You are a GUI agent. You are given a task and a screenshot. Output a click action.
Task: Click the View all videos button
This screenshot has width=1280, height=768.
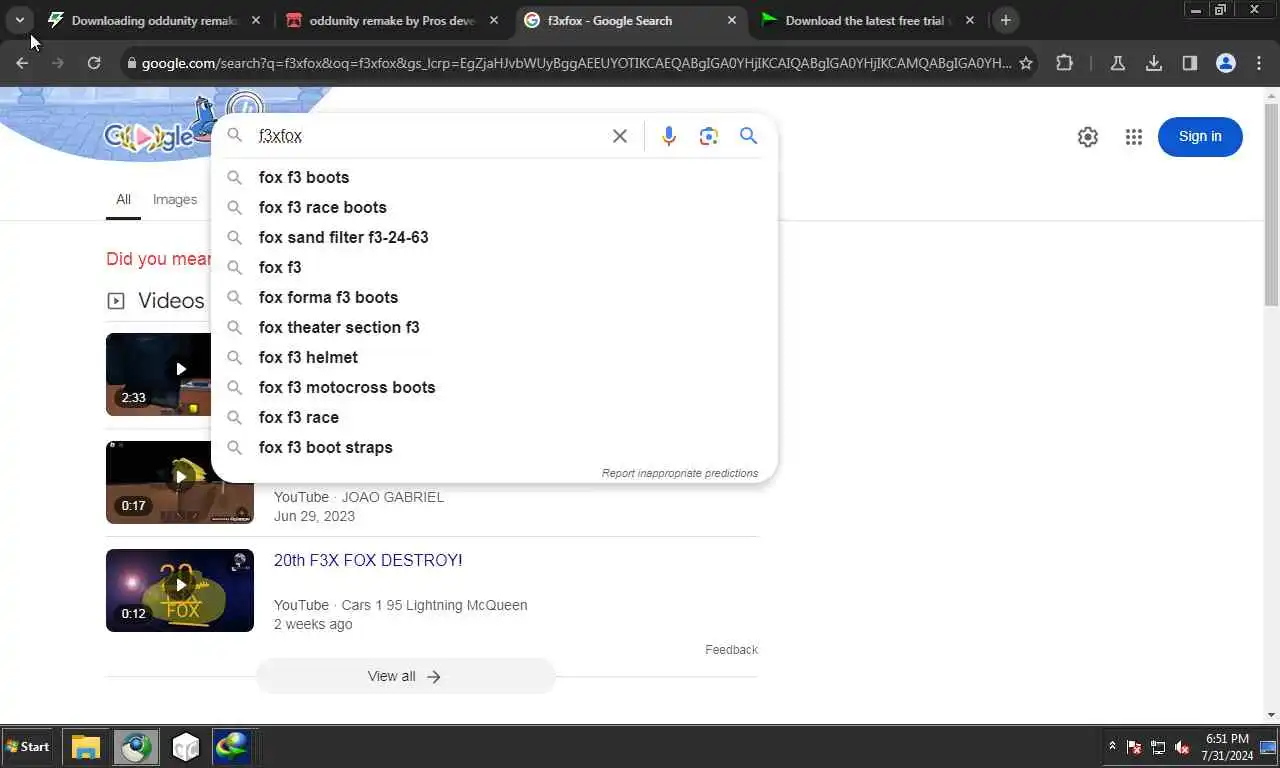coord(405,676)
